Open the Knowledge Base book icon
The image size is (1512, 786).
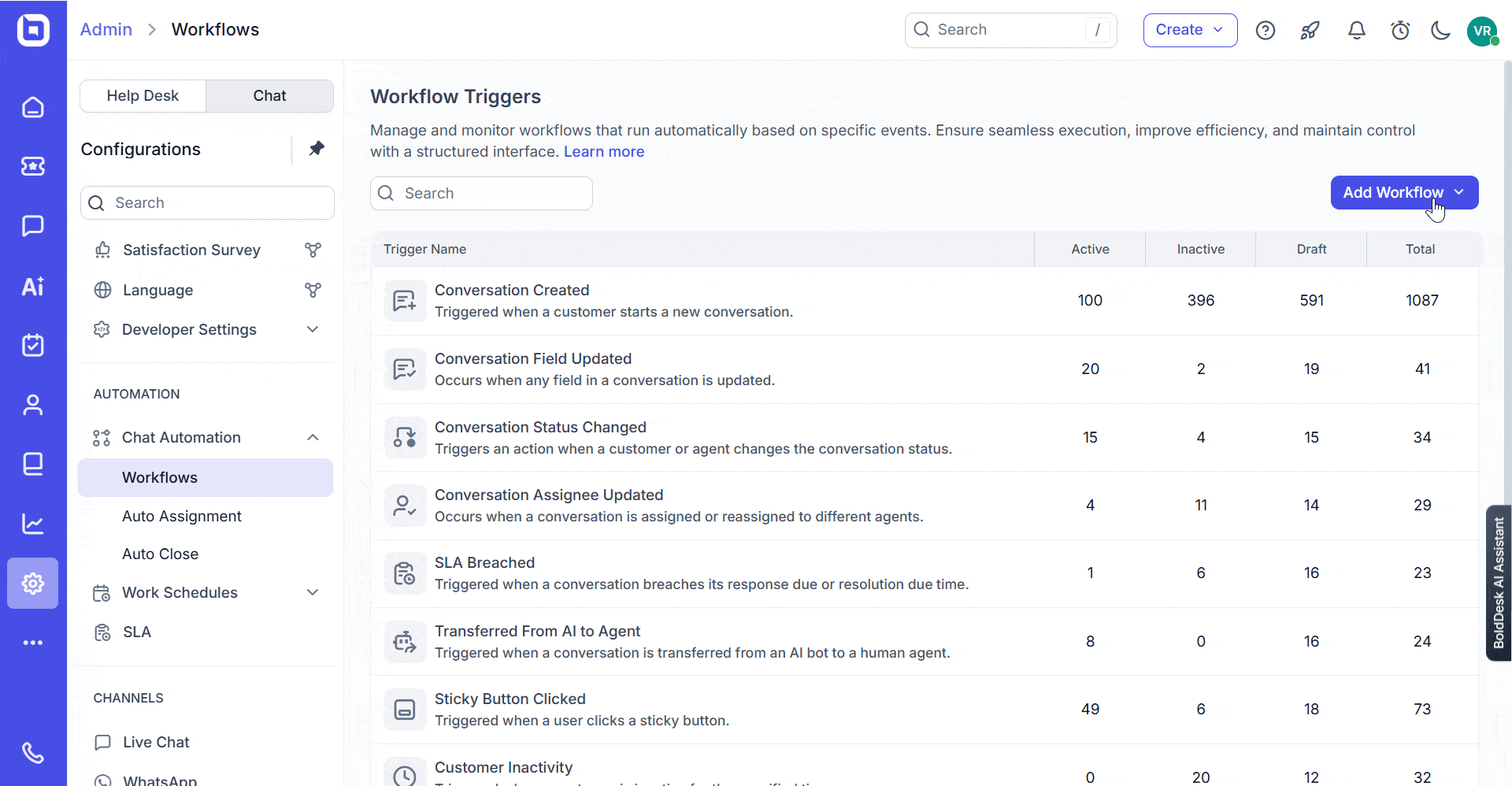(33, 464)
